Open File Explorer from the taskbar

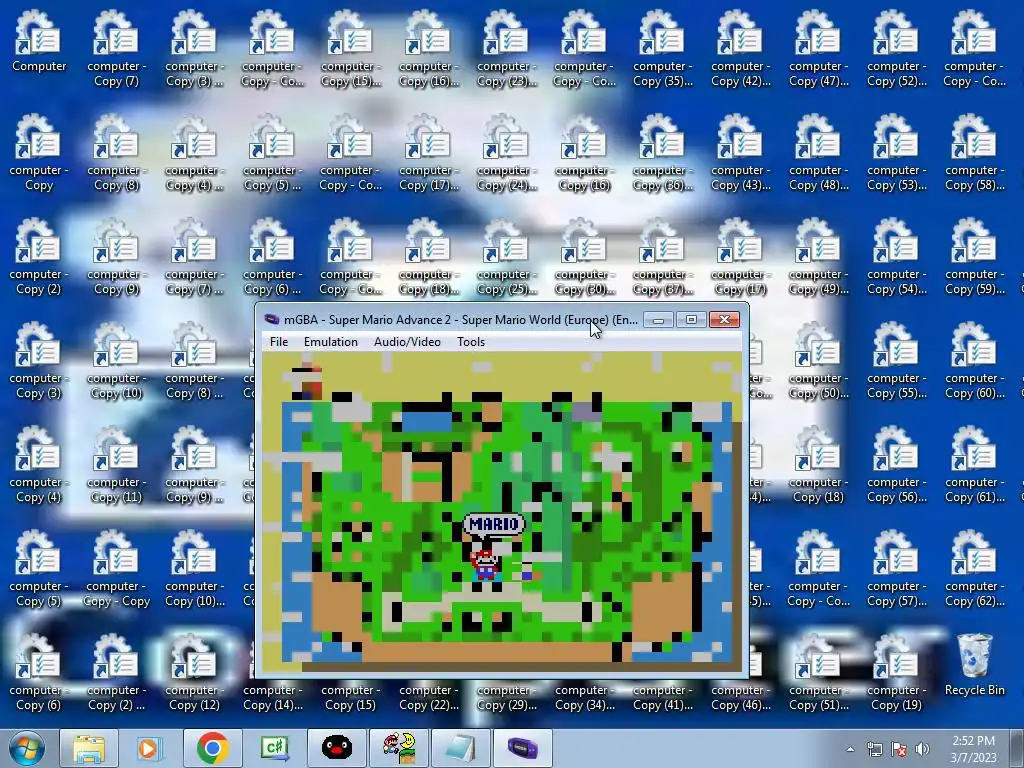coord(89,748)
